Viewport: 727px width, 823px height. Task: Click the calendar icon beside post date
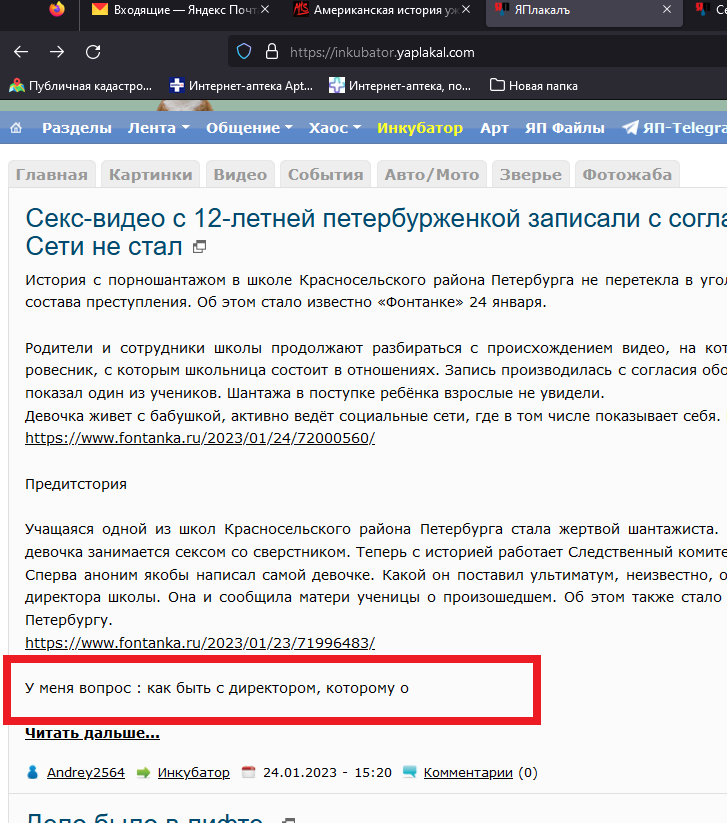(248, 772)
